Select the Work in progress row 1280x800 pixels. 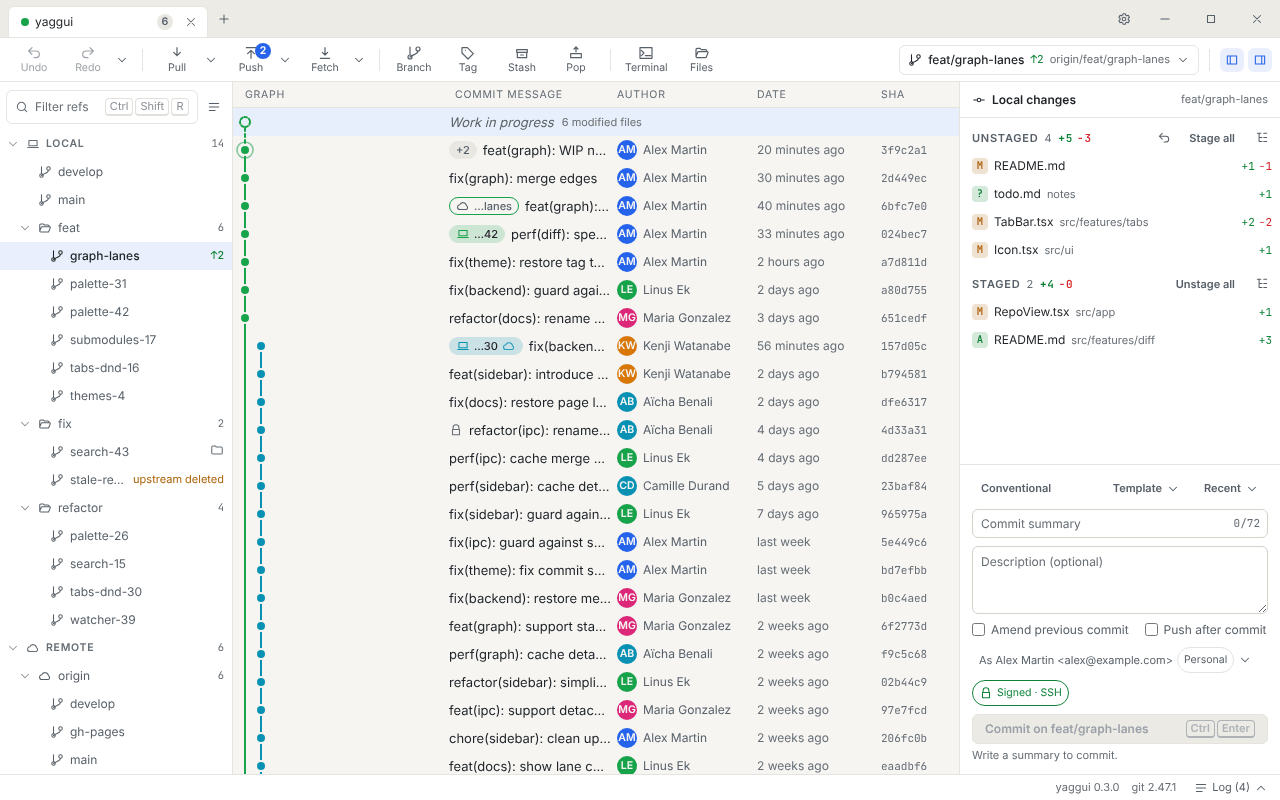596,122
